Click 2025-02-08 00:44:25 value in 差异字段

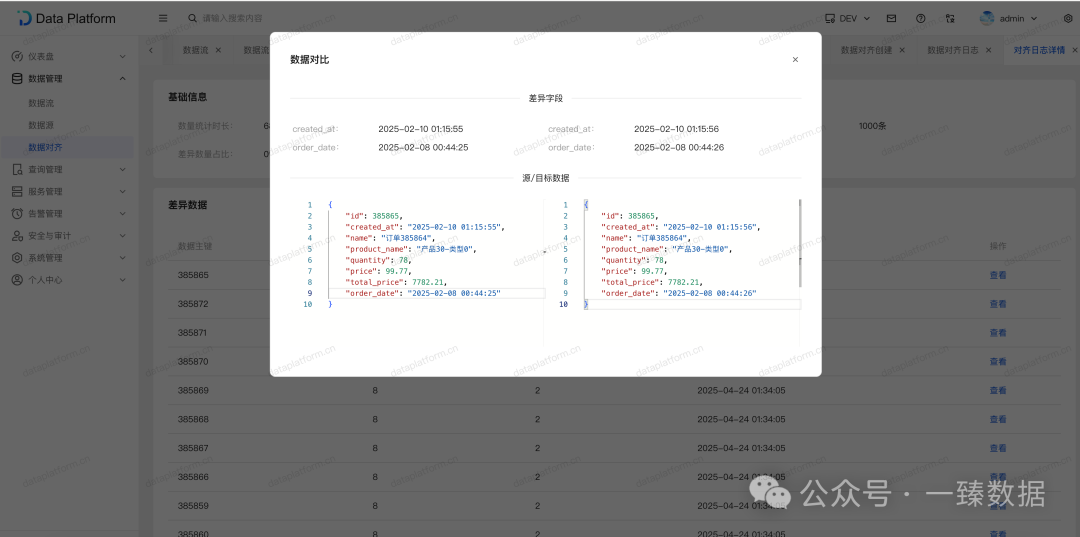(x=423, y=147)
